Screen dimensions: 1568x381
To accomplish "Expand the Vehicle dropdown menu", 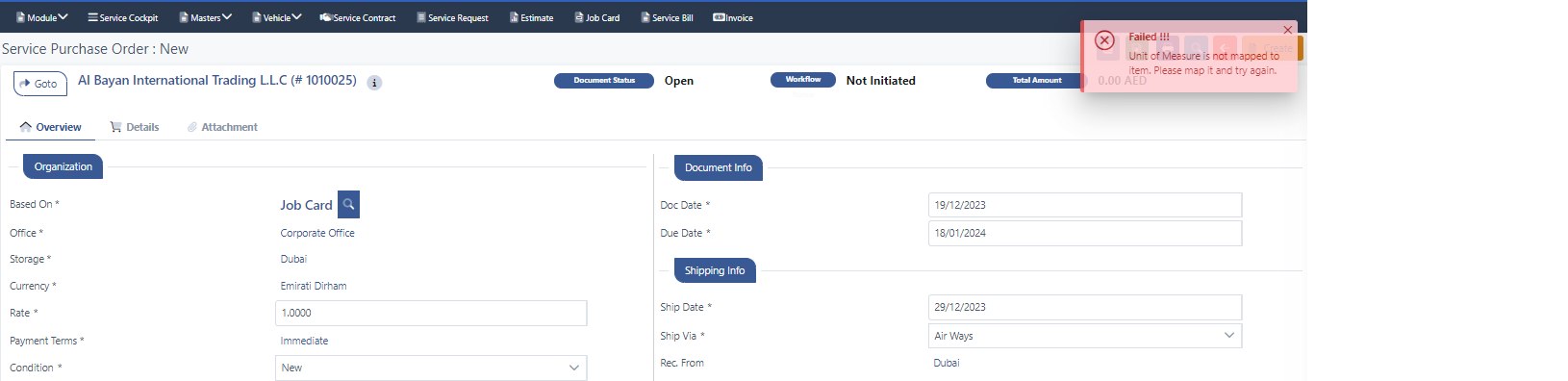I will (276, 17).
